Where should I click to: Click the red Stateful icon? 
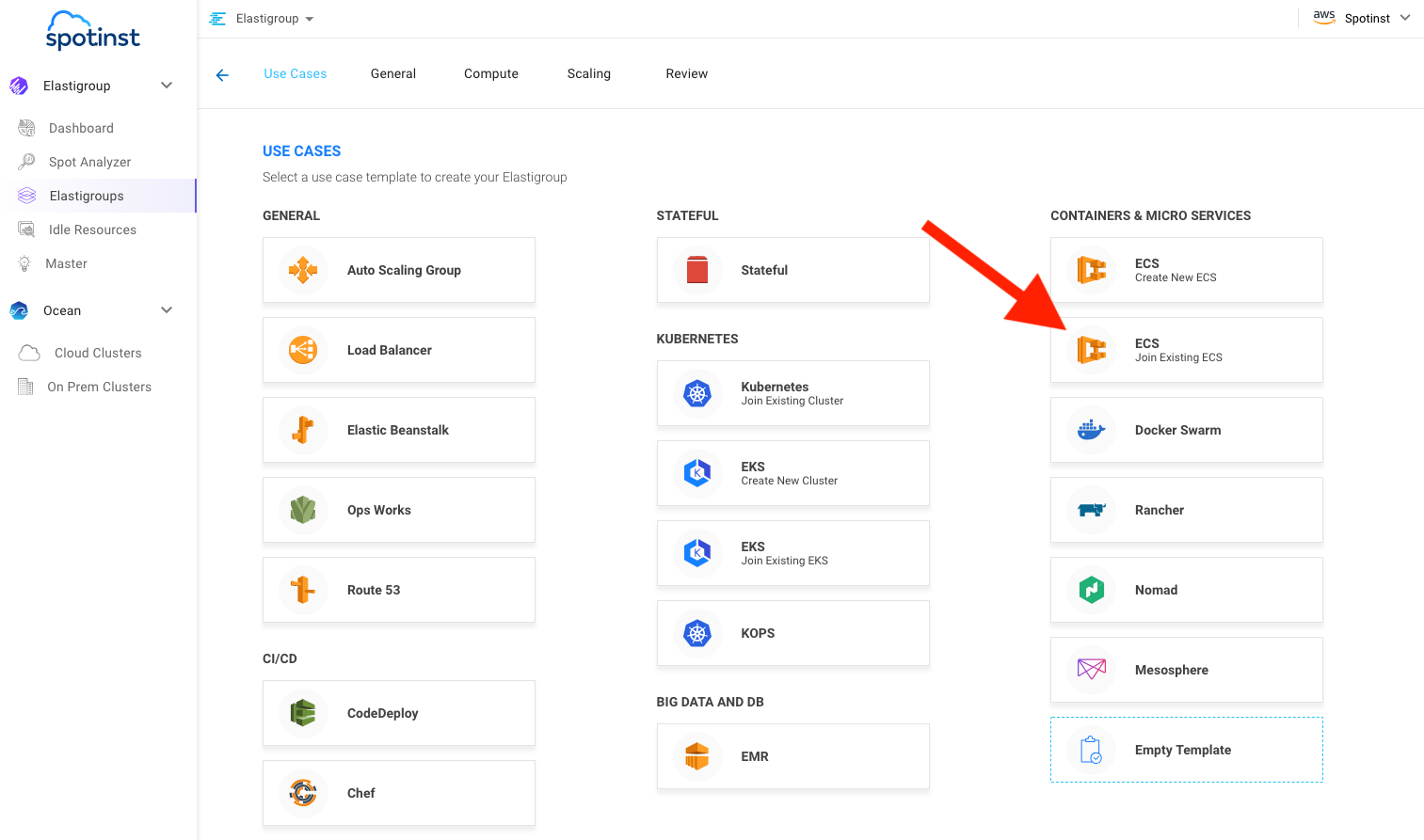click(697, 270)
